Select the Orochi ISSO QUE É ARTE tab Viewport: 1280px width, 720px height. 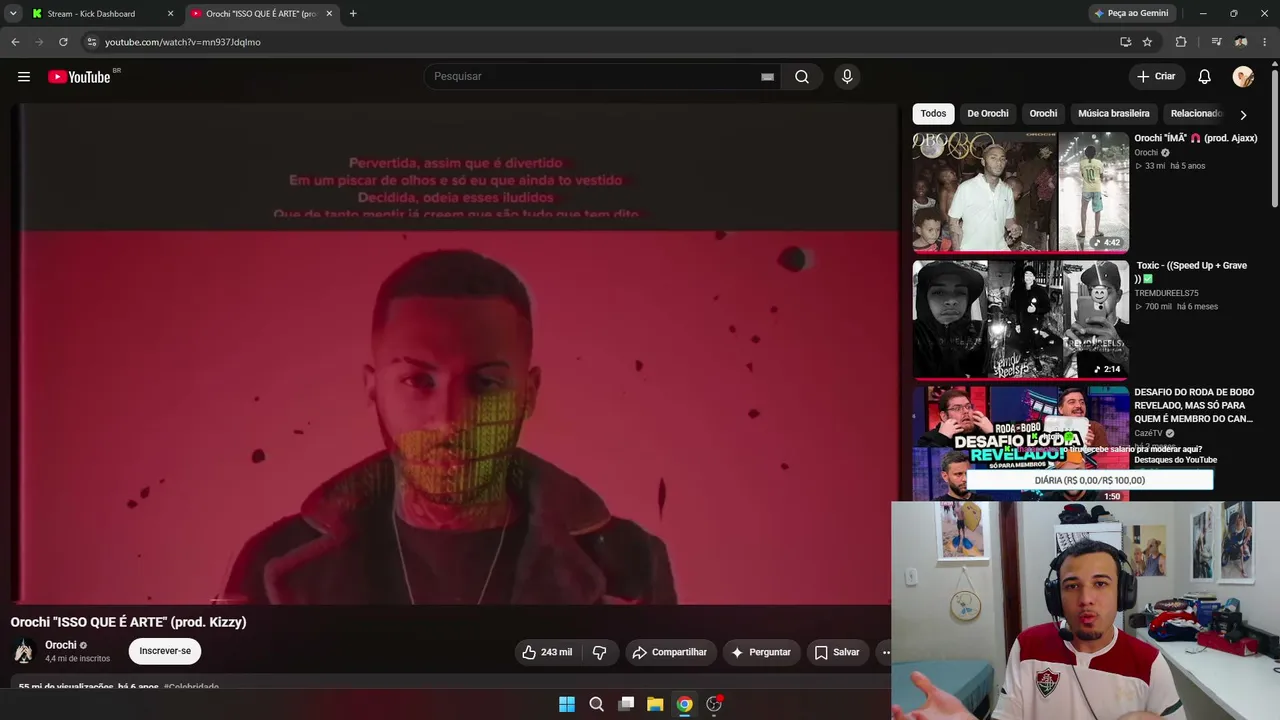[262, 14]
